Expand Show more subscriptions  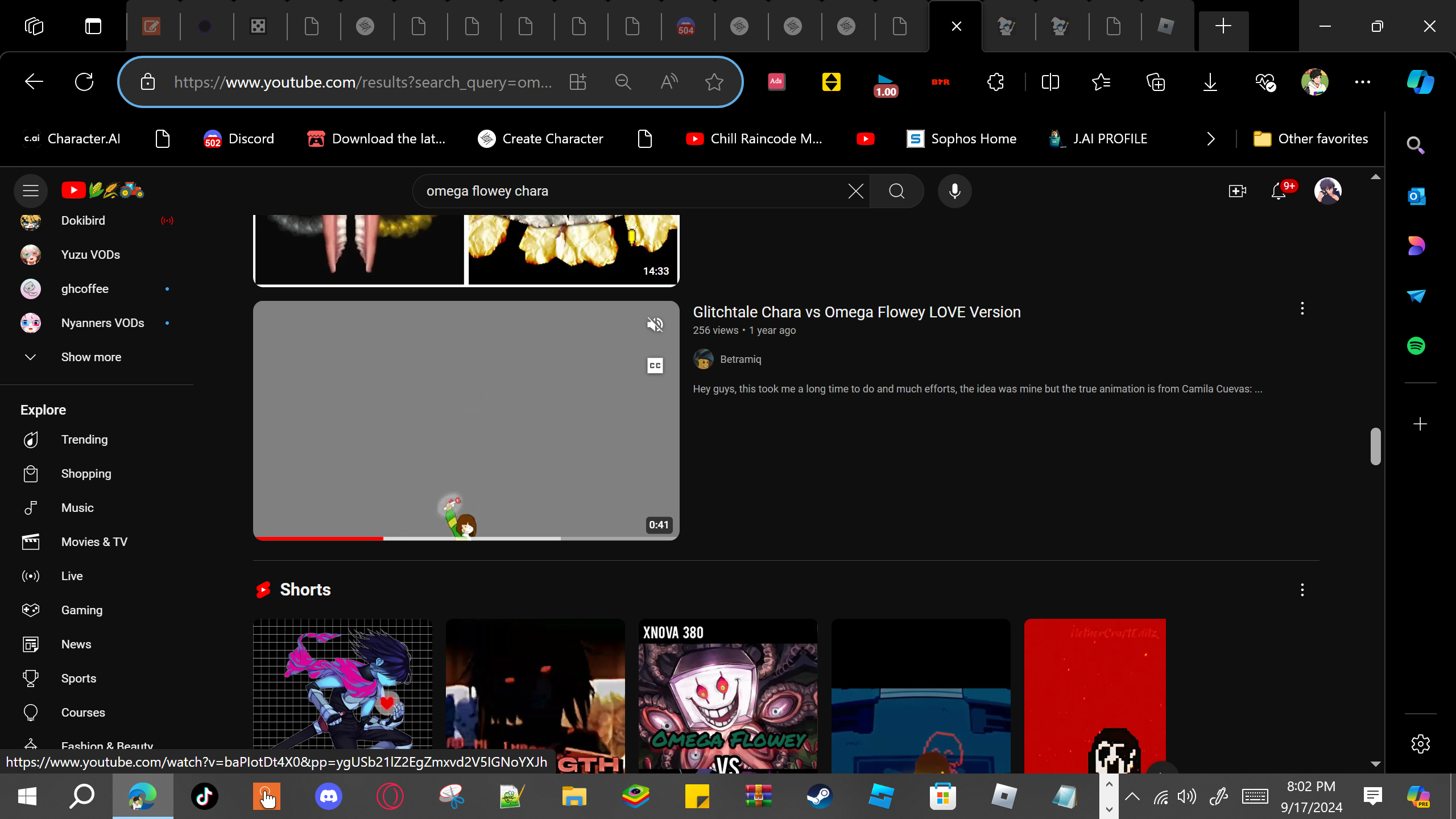click(x=91, y=357)
